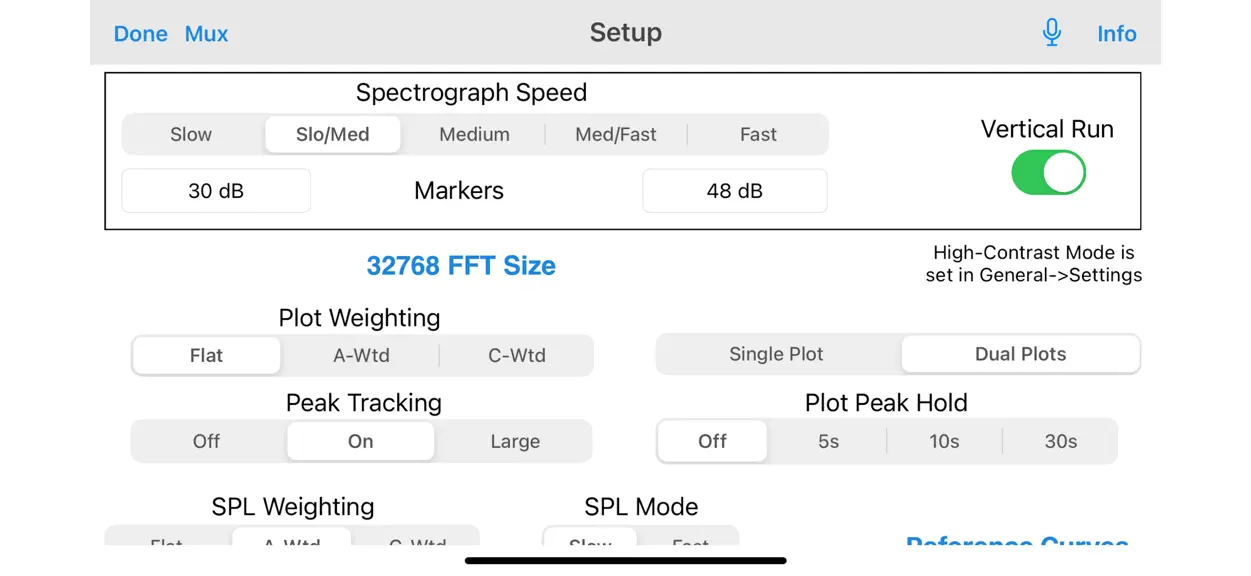Change the 32768 FFT Size setting
This screenshot has width=1251, height=576.
[x=461, y=266]
